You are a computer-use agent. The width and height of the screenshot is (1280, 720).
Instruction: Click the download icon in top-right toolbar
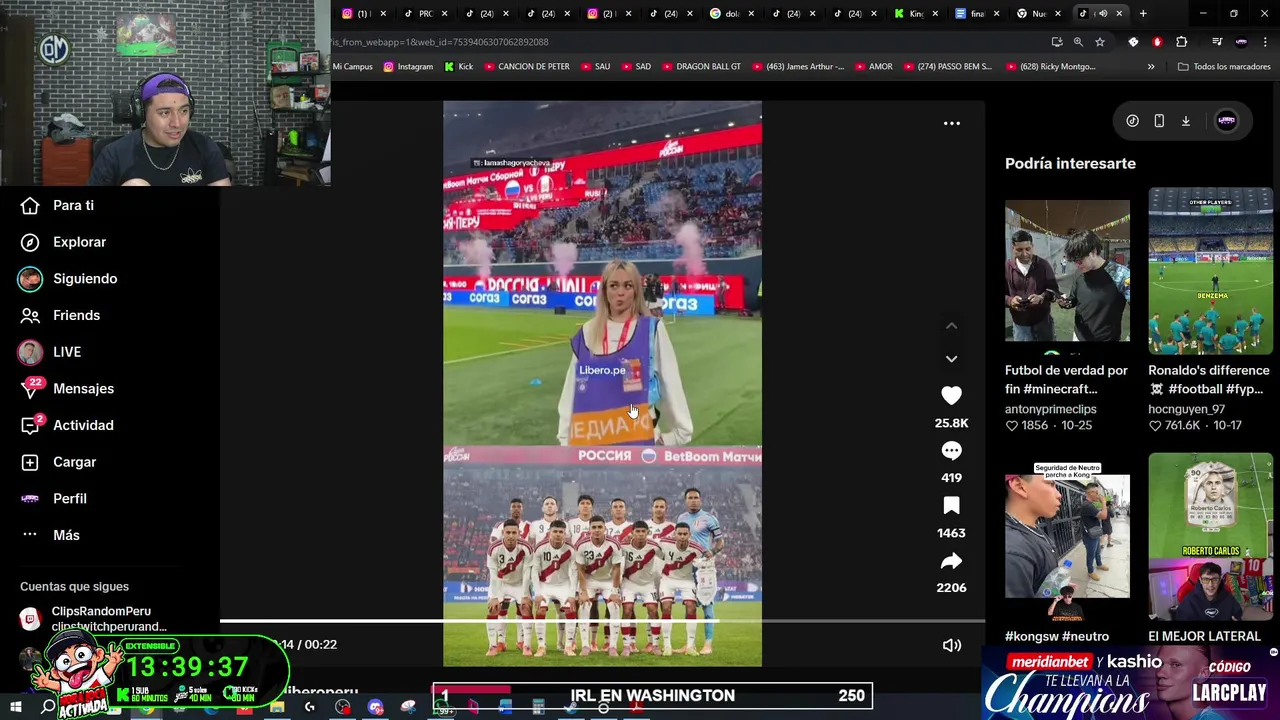(x=1186, y=121)
